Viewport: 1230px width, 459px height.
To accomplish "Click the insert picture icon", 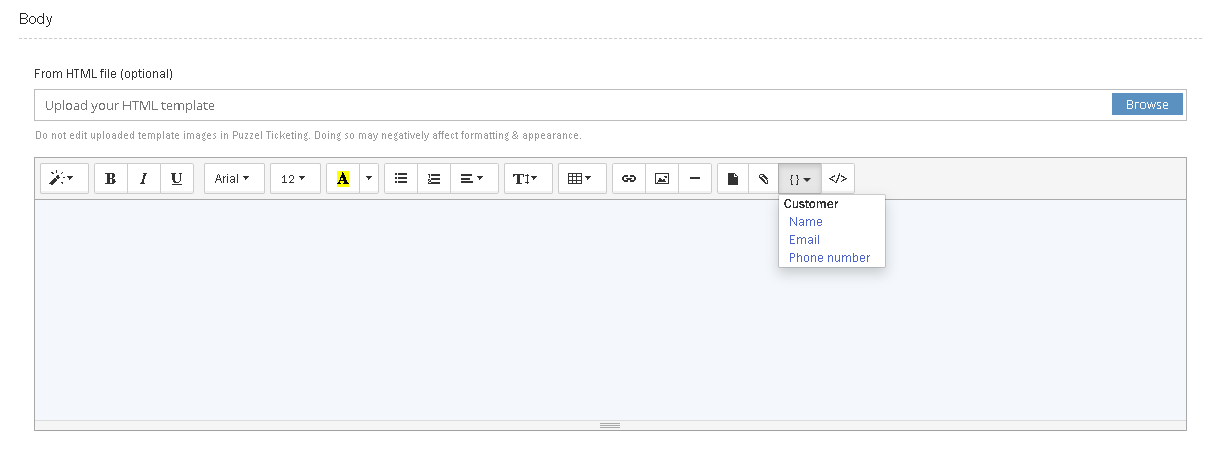I will [x=662, y=179].
